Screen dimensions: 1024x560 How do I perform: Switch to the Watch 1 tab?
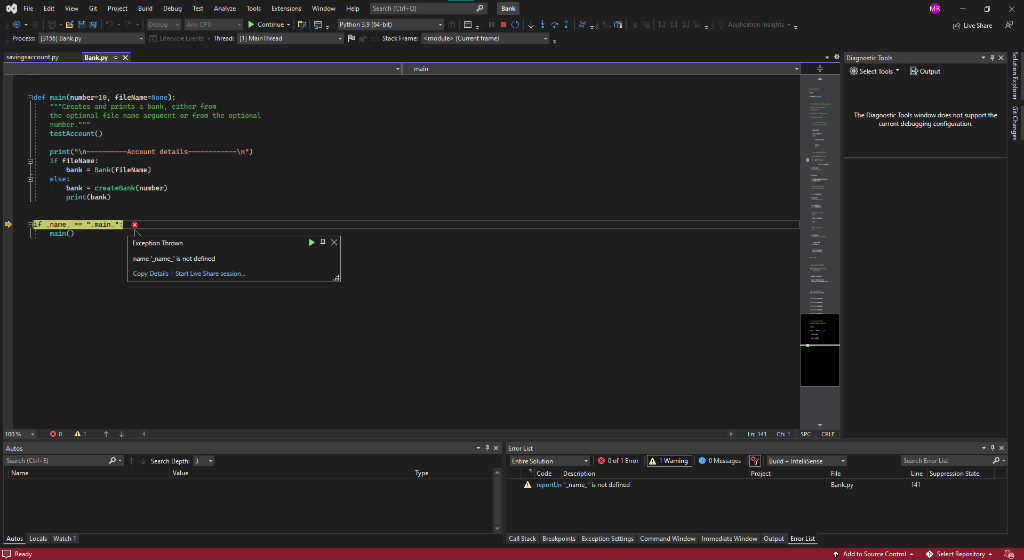point(64,538)
